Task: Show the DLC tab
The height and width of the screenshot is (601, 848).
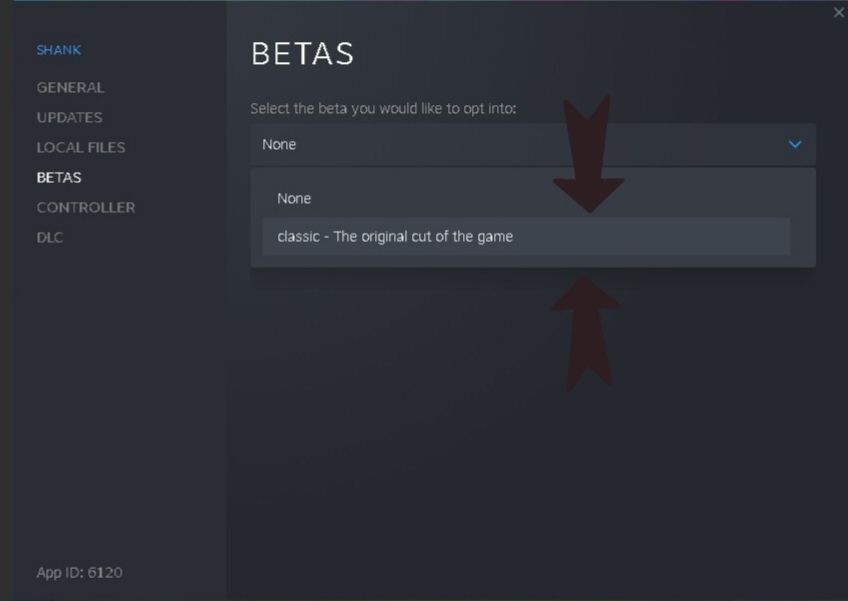Action: pyautogui.click(x=50, y=237)
